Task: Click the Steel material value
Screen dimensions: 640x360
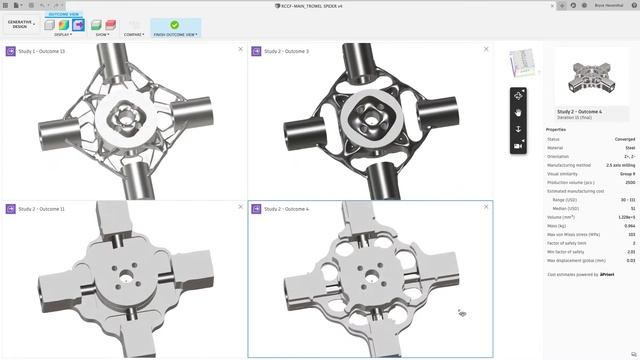Action: click(x=630, y=148)
